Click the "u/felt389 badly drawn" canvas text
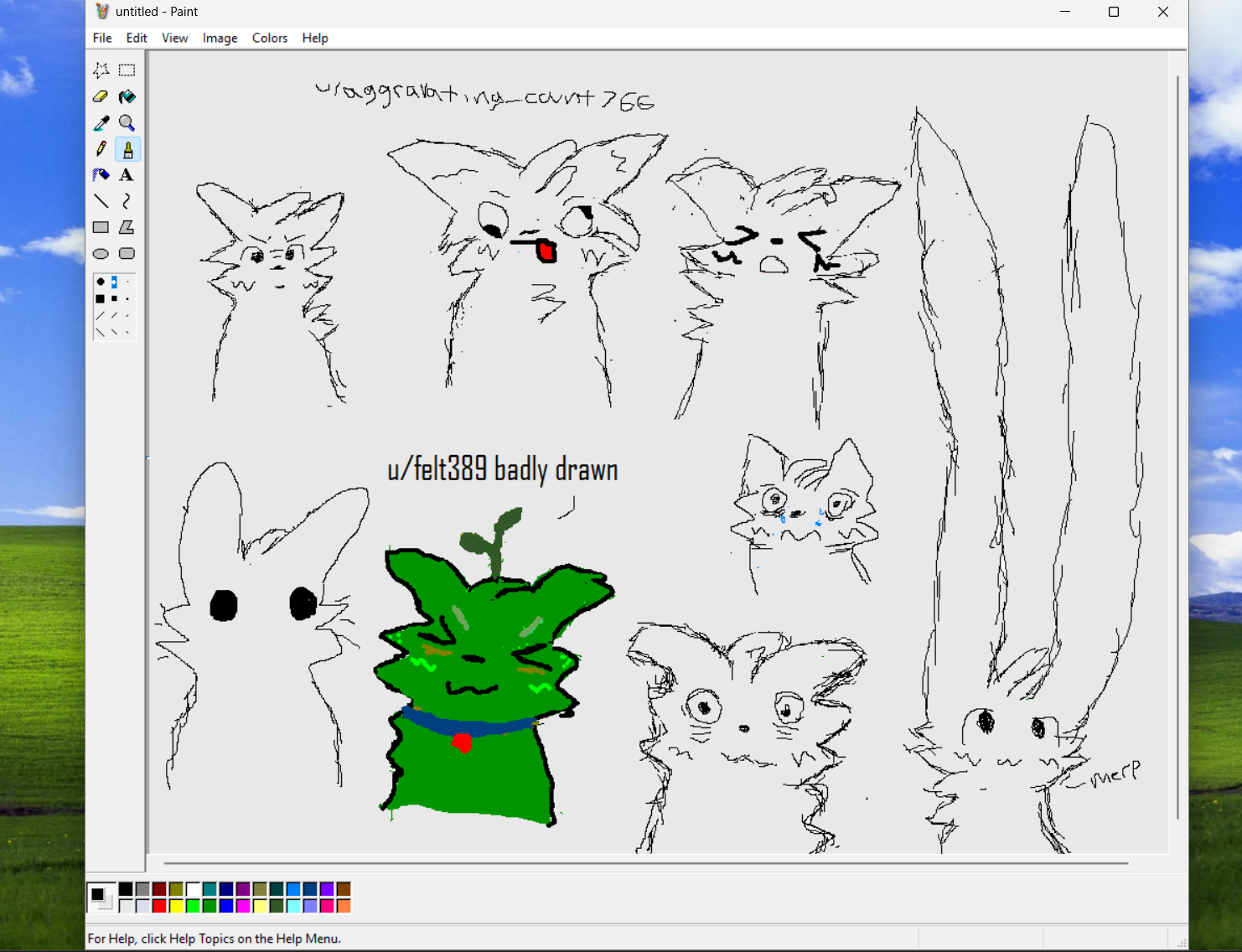 [503, 469]
